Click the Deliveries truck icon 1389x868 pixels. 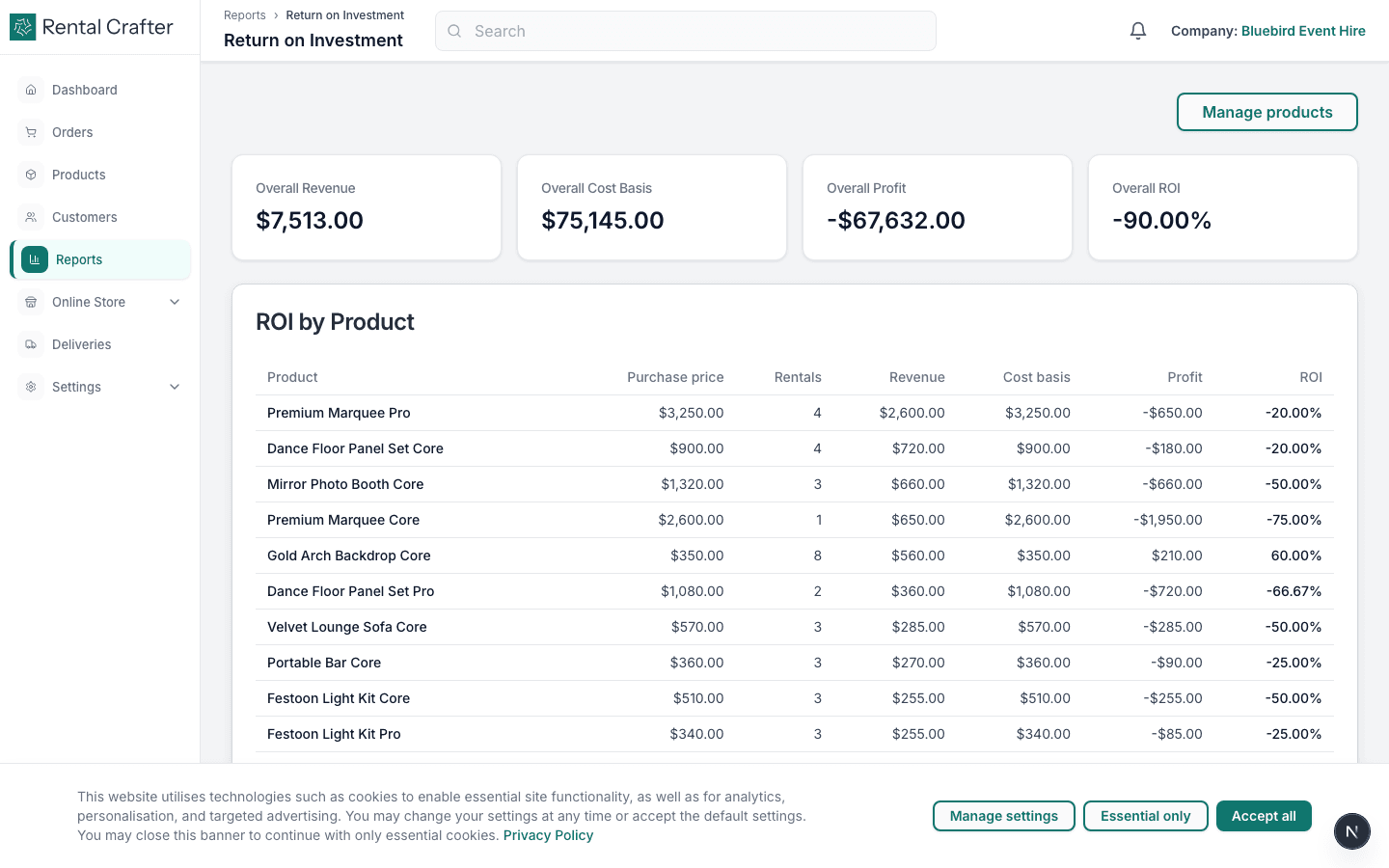[x=31, y=344]
